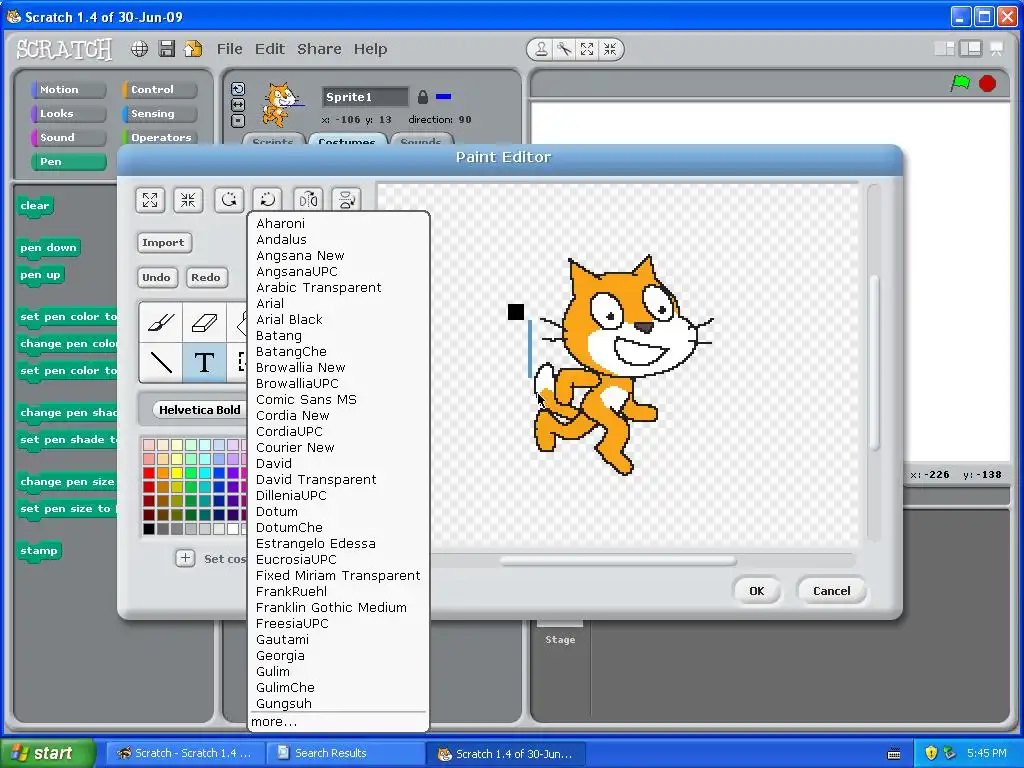This screenshot has width=1024, height=768.
Task: Select the Delete scissors tool
Action: tap(564, 49)
